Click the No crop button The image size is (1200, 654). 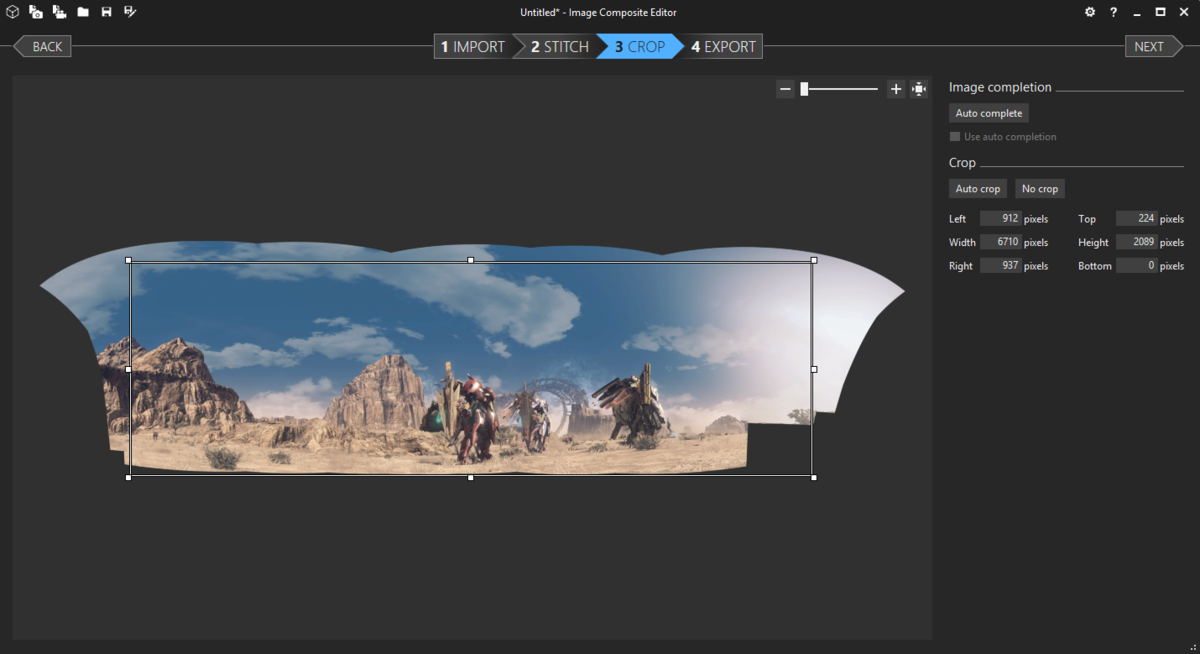pyautogui.click(x=1040, y=188)
